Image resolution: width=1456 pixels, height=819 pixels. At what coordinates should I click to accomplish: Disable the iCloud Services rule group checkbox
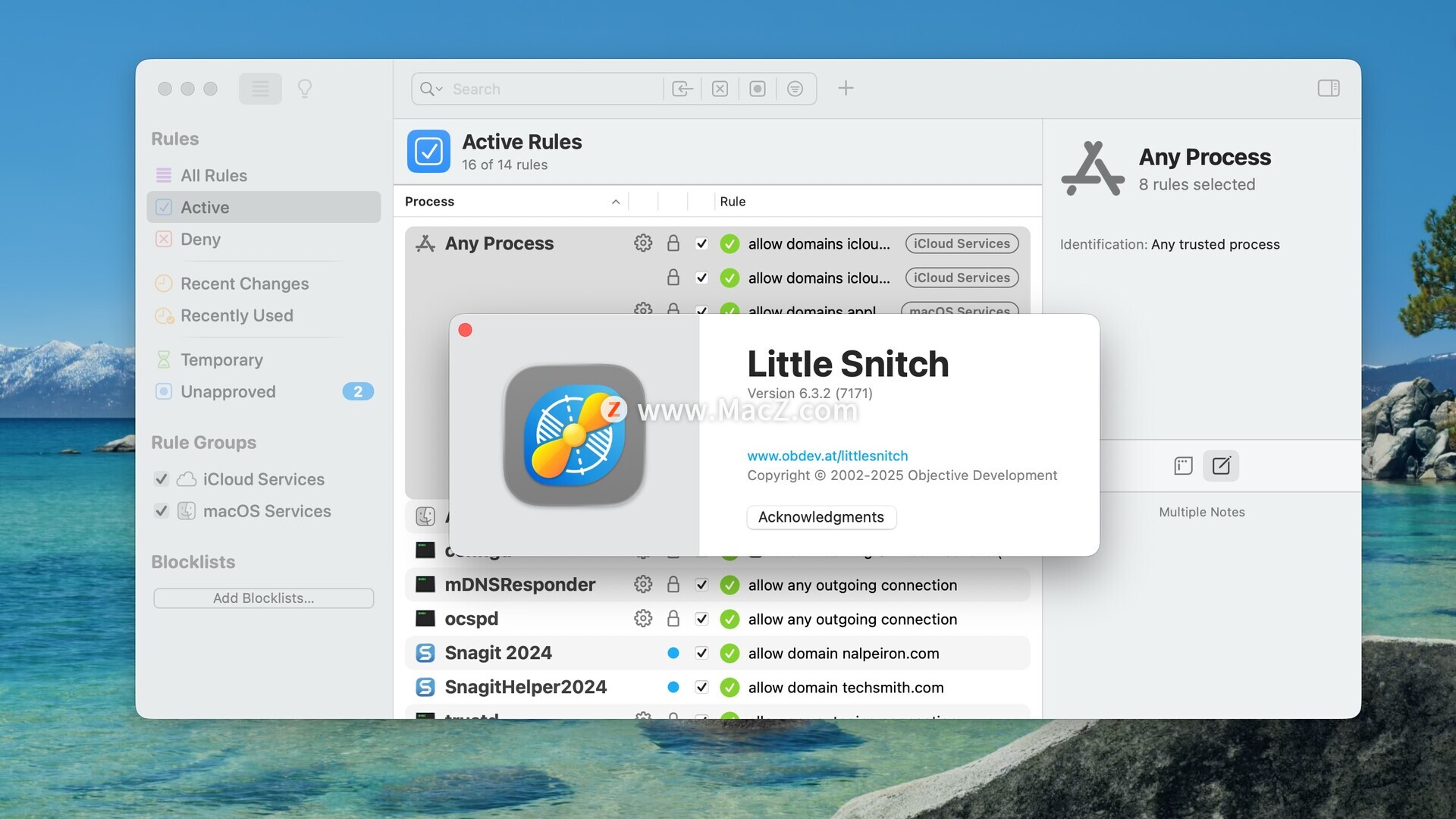point(161,479)
